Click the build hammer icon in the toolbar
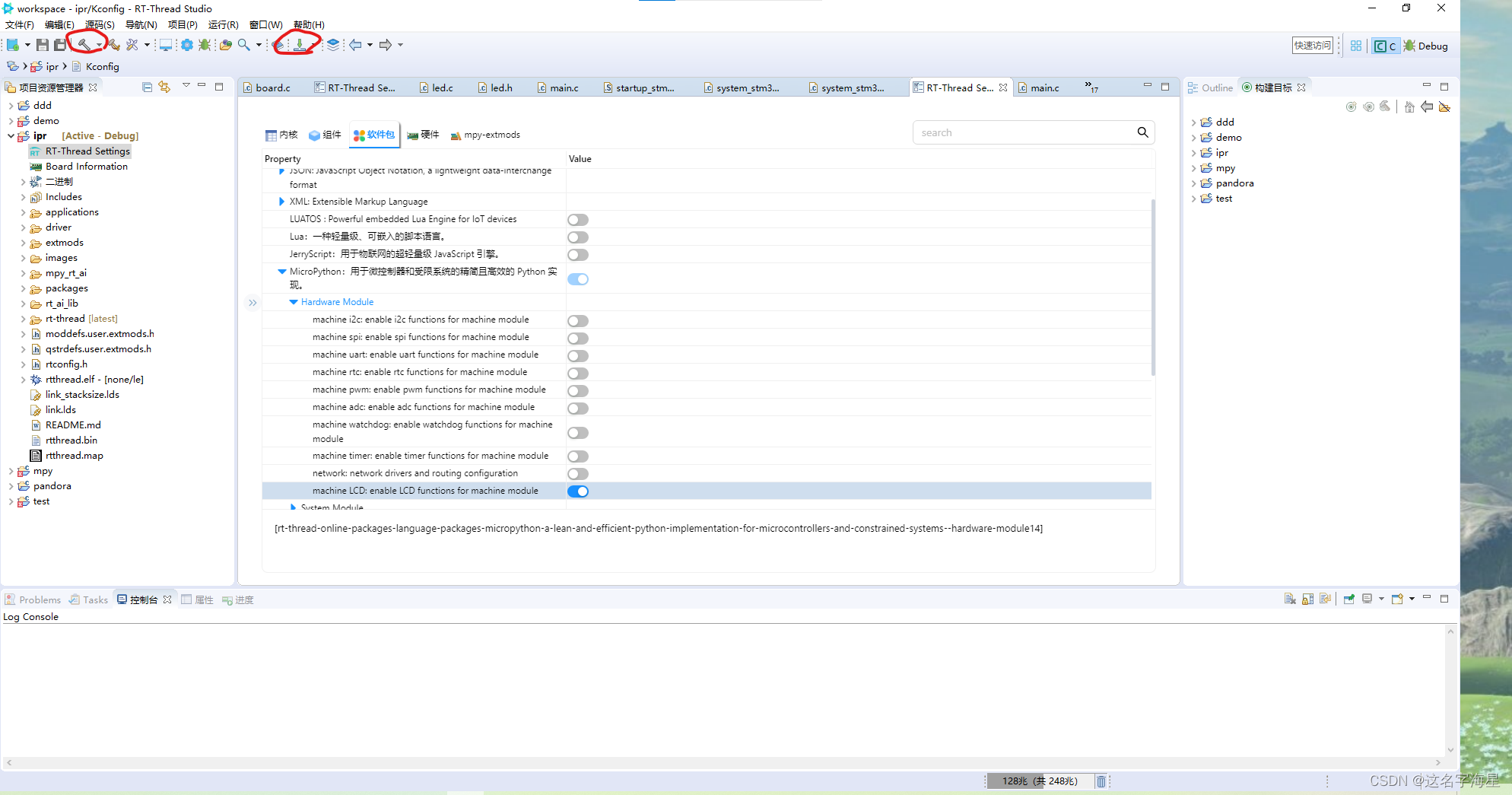 click(84, 45)
